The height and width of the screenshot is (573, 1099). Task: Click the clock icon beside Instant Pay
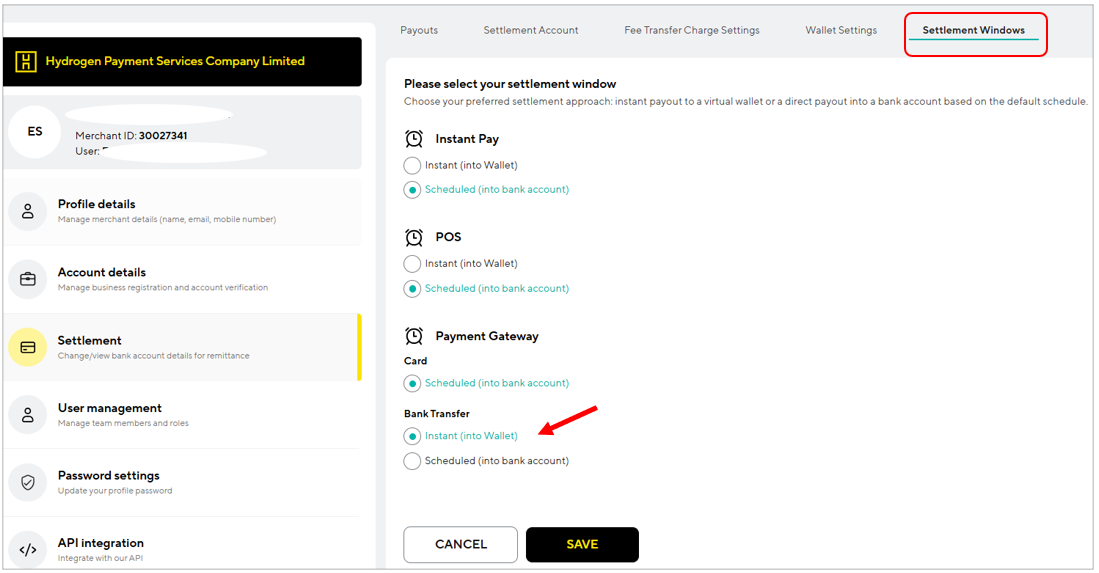(x=414, y=139)
